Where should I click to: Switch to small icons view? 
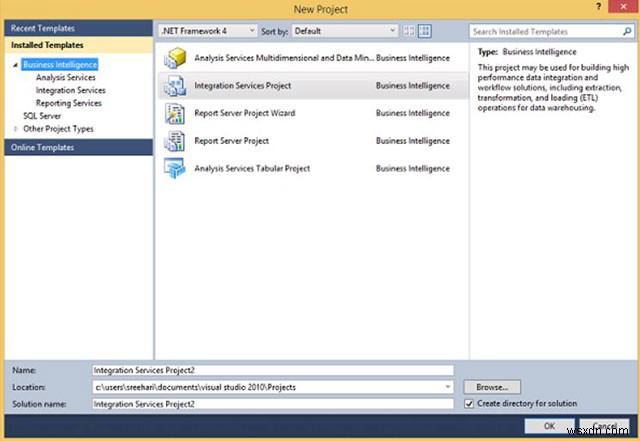409,31
